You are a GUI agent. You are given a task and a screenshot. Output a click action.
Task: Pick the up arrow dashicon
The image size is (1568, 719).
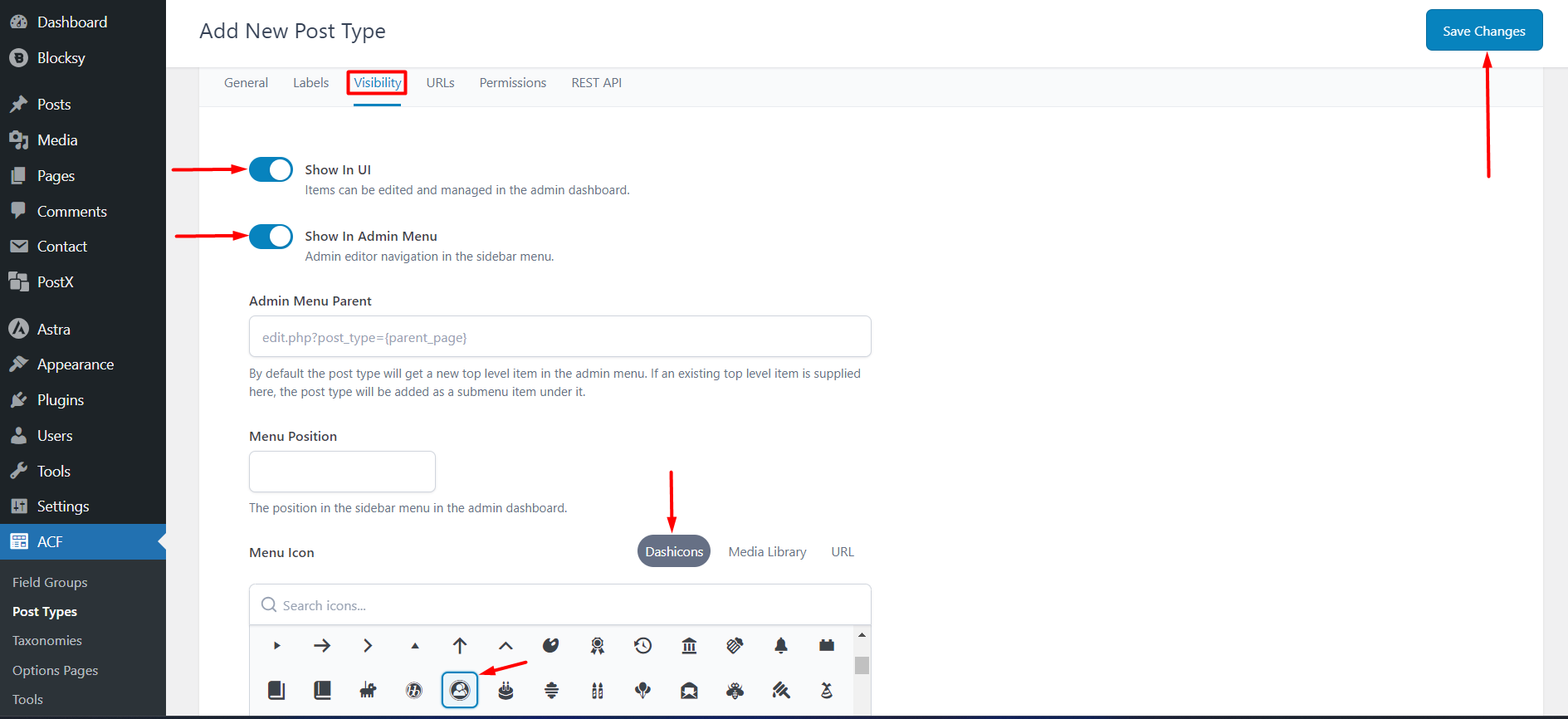(x=460, y=646)
